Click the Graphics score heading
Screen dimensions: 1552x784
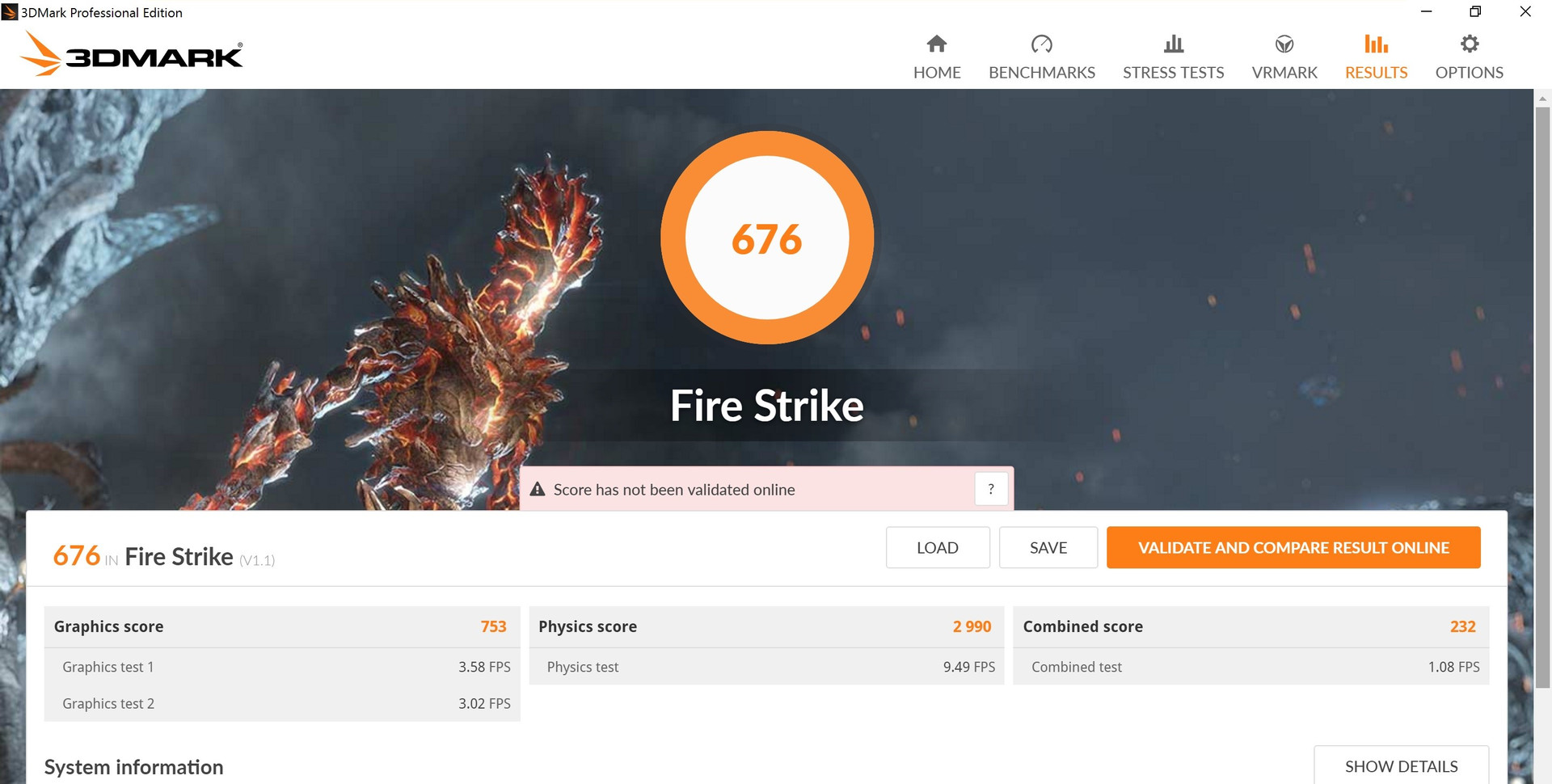pos(108,626)
